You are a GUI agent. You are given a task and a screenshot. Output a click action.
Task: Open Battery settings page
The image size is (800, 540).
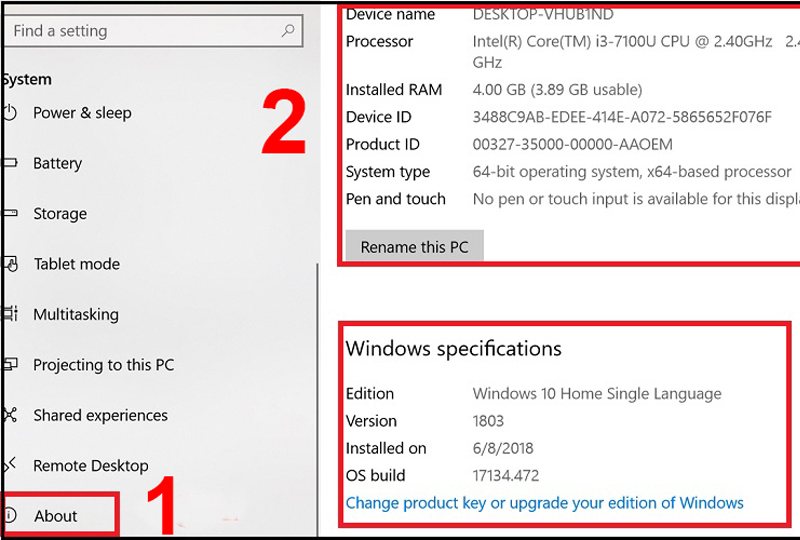pos(58,163)
